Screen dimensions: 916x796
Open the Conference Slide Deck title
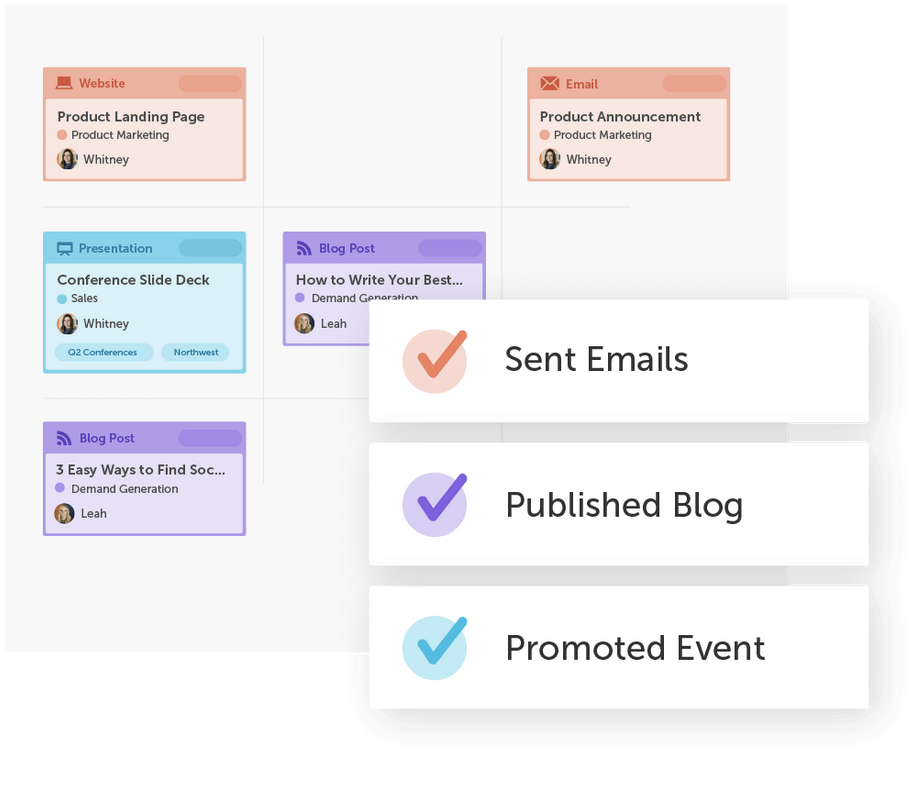tap(133, 280)
